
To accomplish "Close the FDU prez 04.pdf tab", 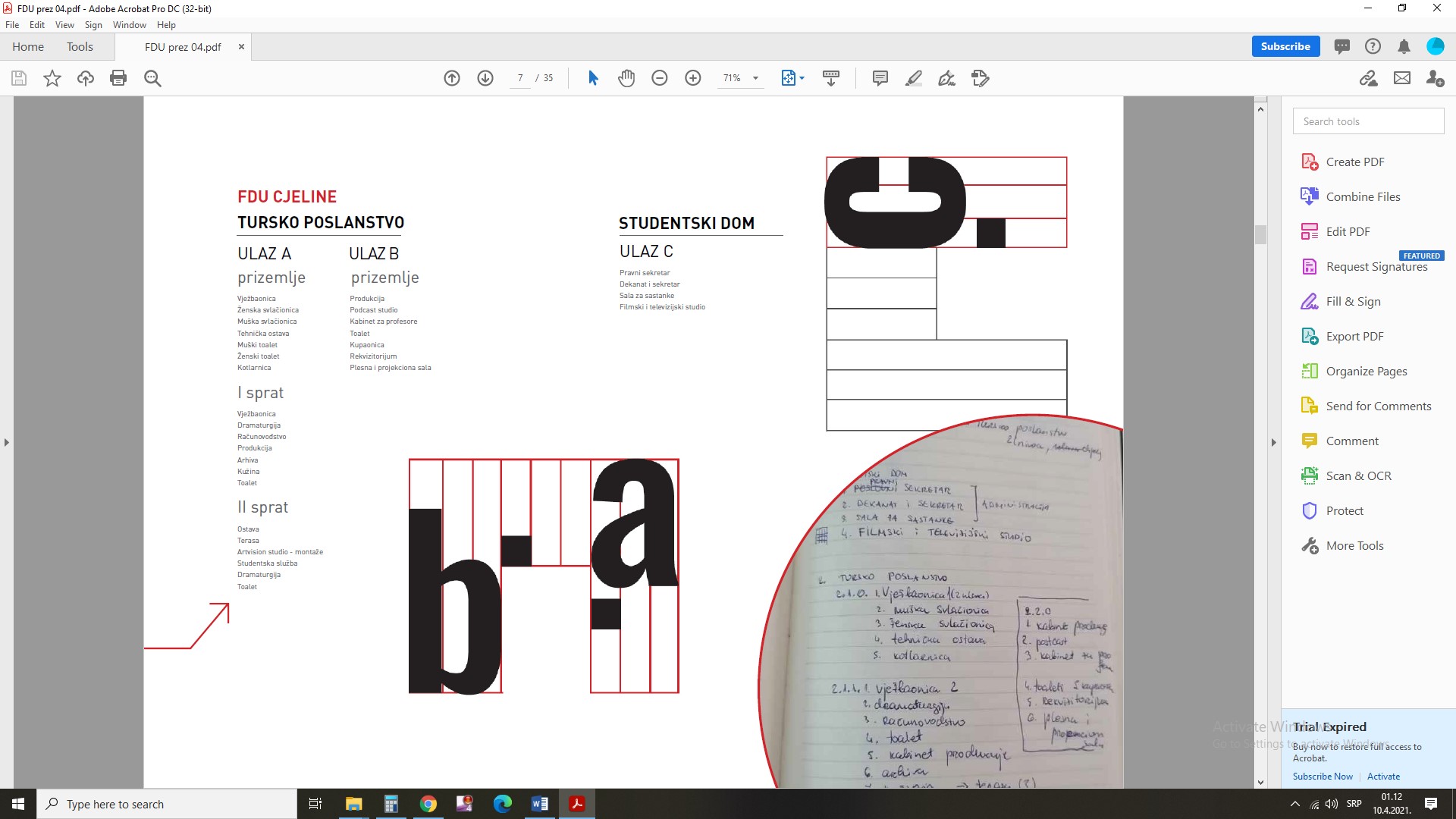I will click(x=241, y=46).
